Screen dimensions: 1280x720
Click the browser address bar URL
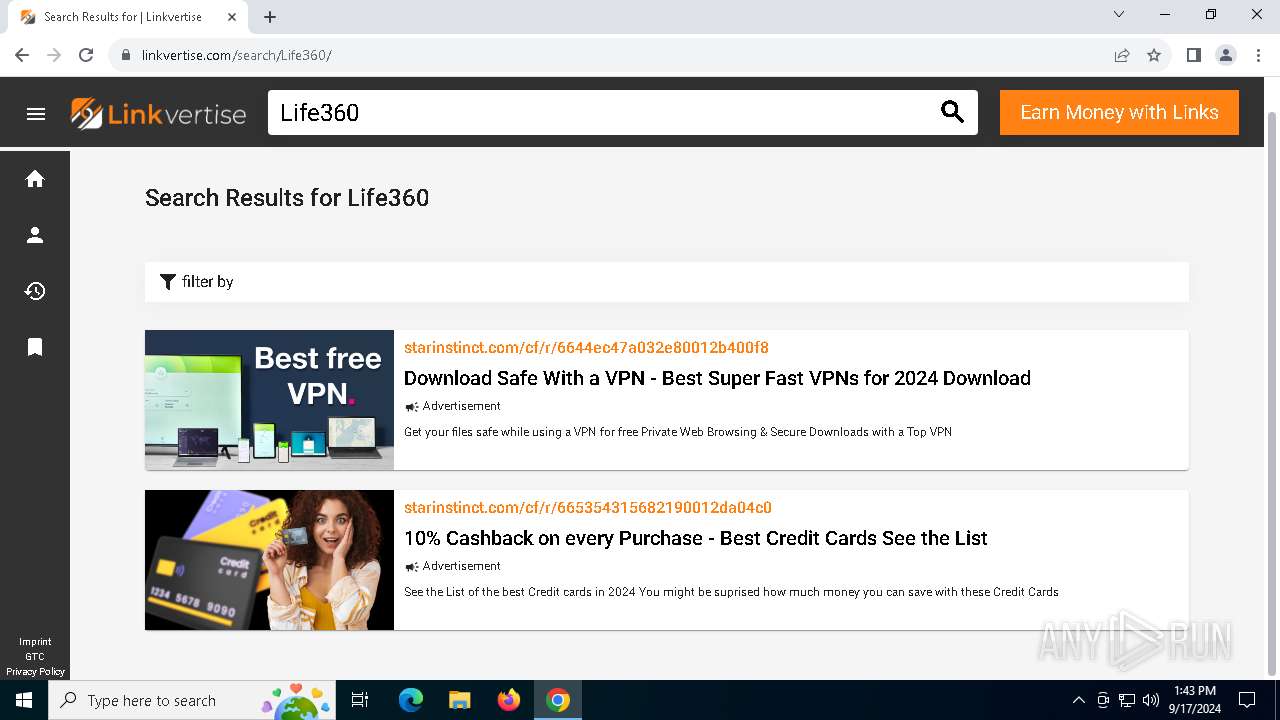point(237,55)
